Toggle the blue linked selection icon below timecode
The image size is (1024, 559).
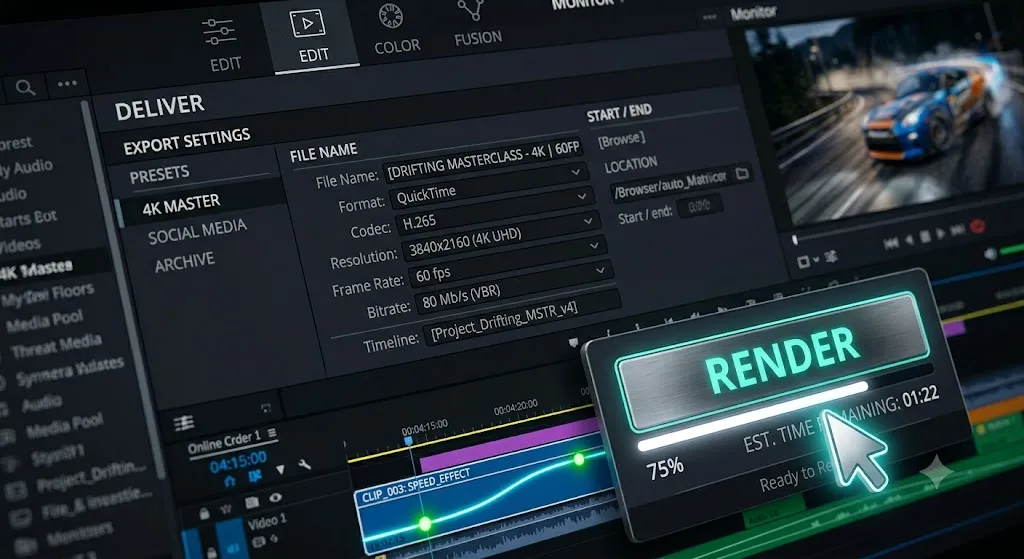[255, 477]
